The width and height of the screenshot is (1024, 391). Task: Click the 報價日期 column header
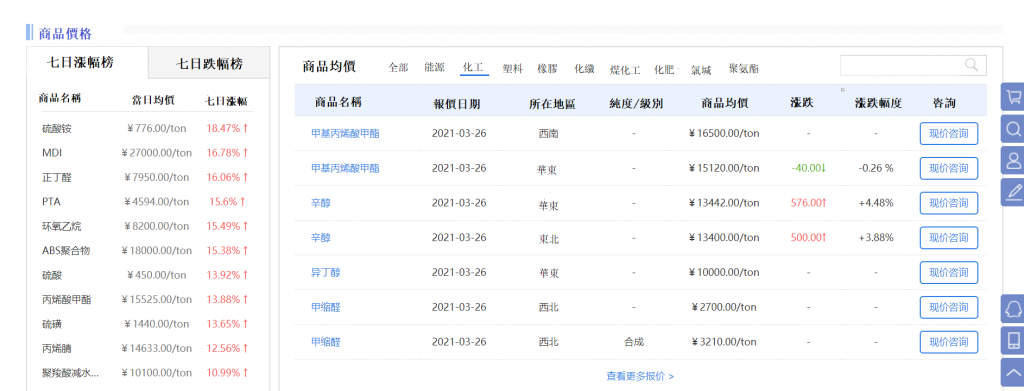pos(456,104)
